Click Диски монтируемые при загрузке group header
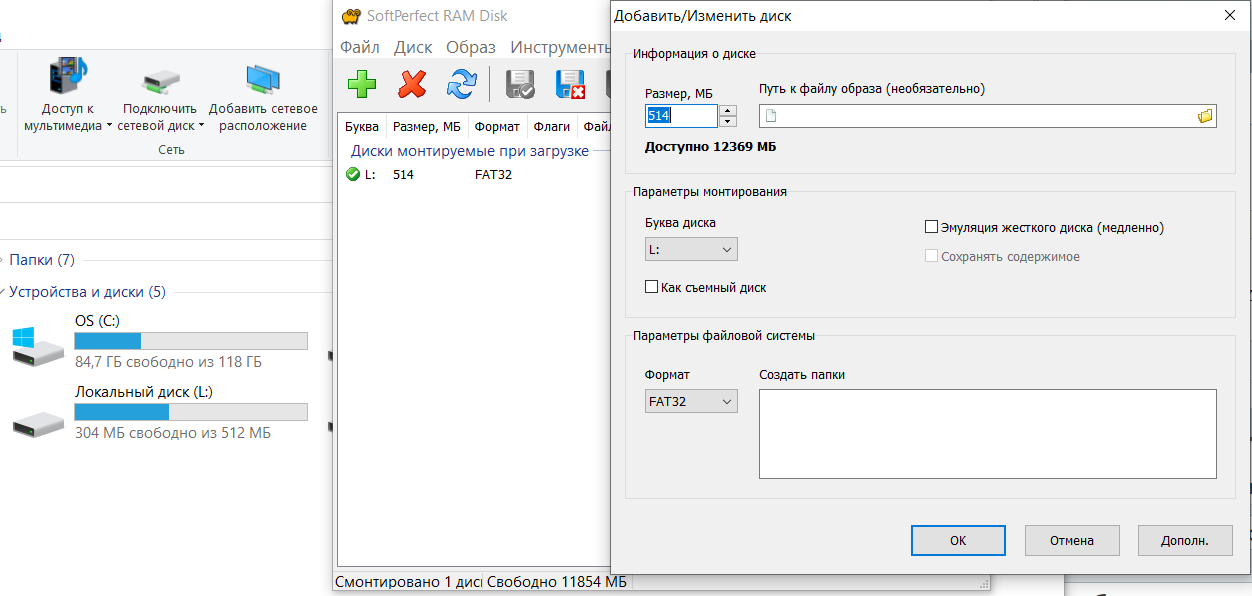This screenshot has height=596, width=1252. (x=469, y=151)
